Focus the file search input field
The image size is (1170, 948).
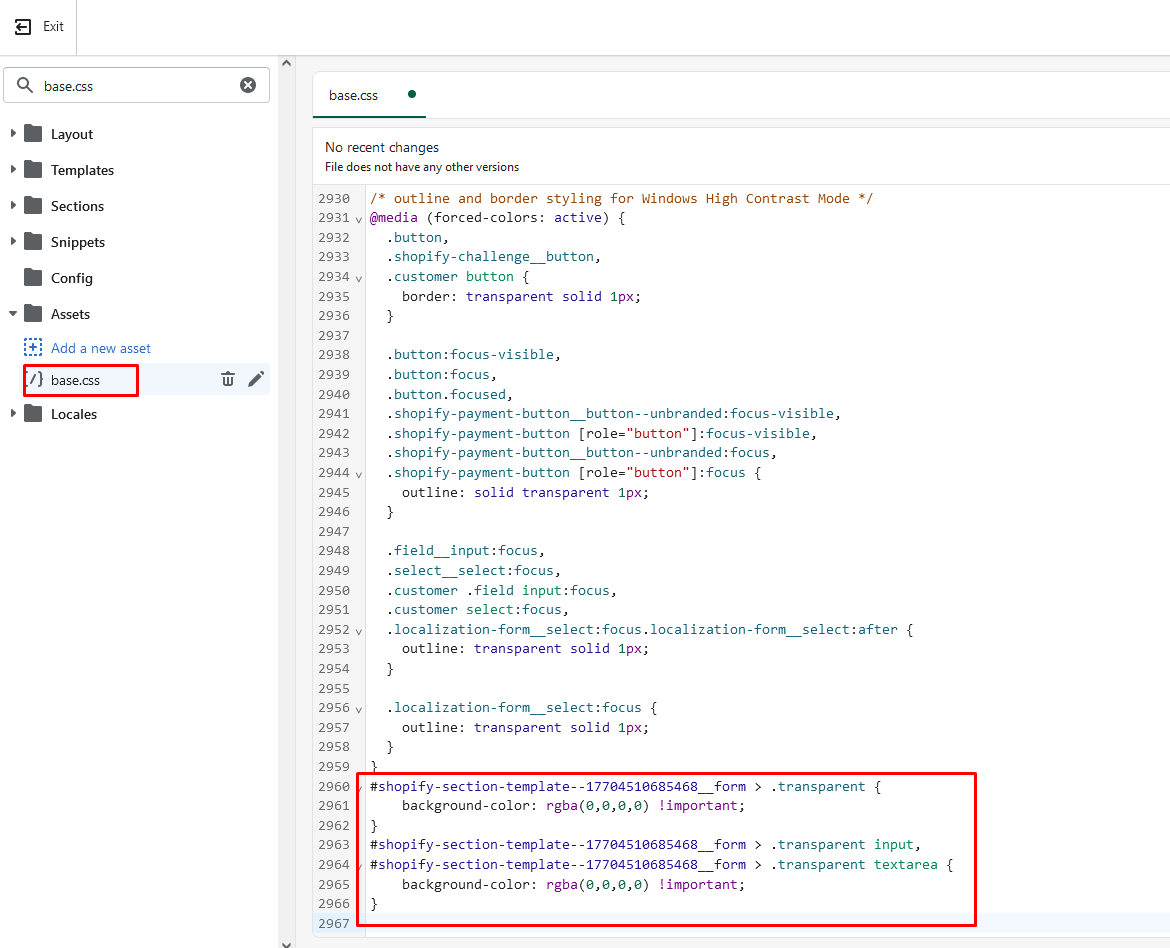tap(137, 85)
